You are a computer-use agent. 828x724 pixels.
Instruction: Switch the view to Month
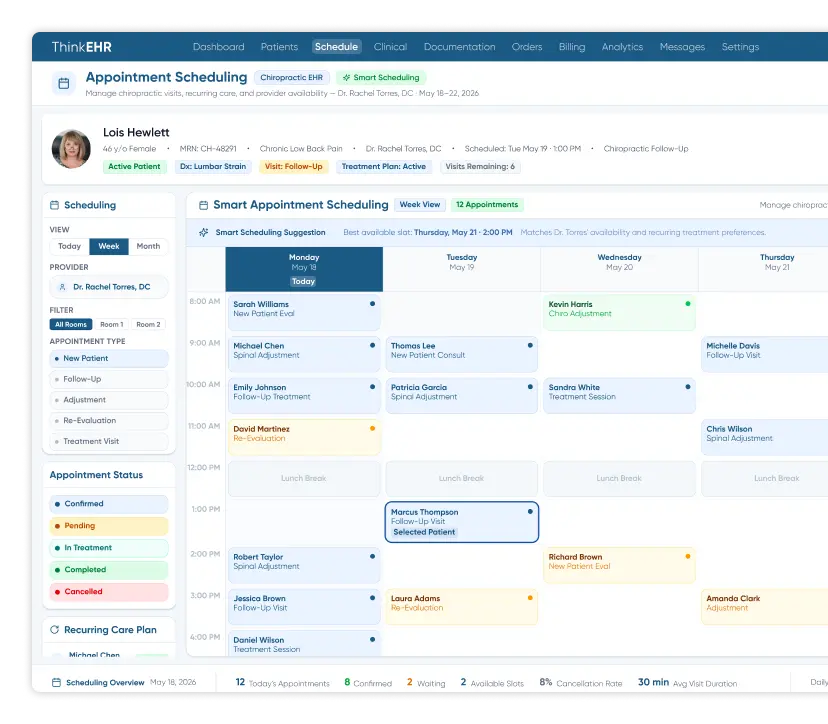[148, 246]
